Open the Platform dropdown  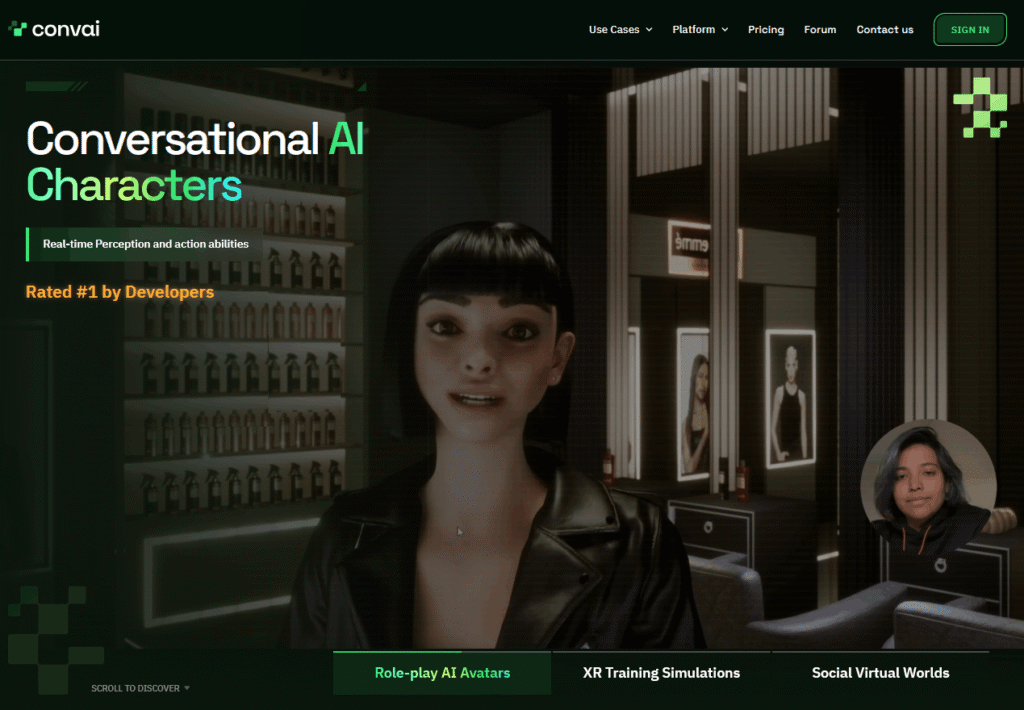pyautogui.click(x=693, y=30)
